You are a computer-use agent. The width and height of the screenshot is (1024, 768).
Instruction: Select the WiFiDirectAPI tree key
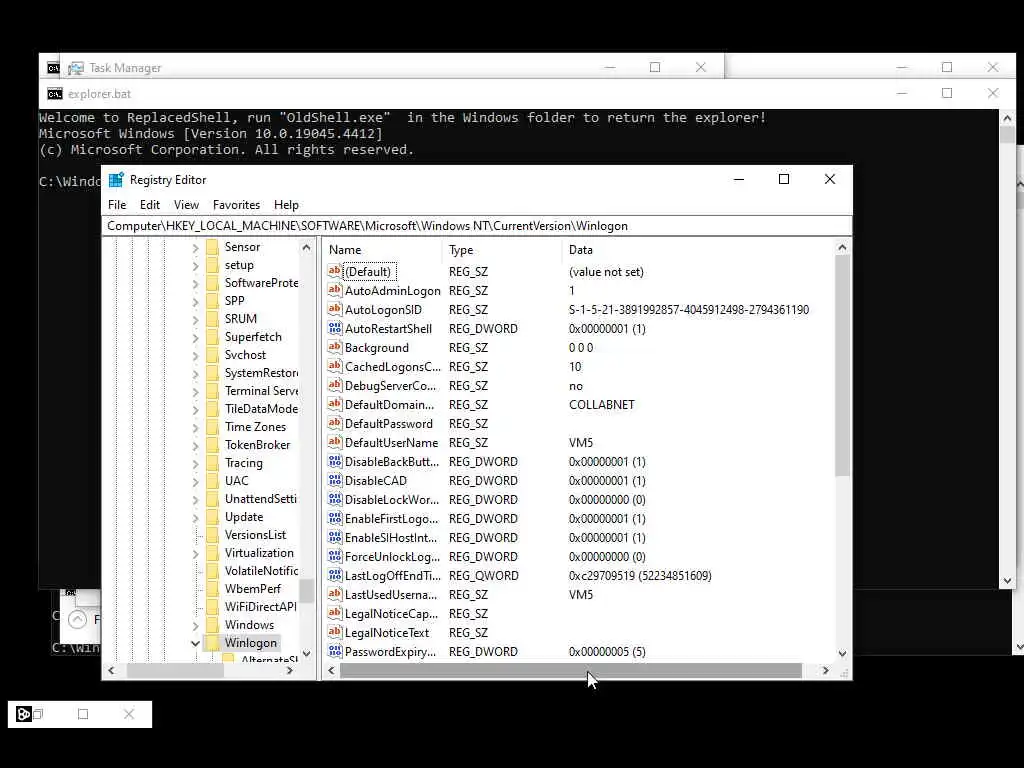click(x=261, y=607)
